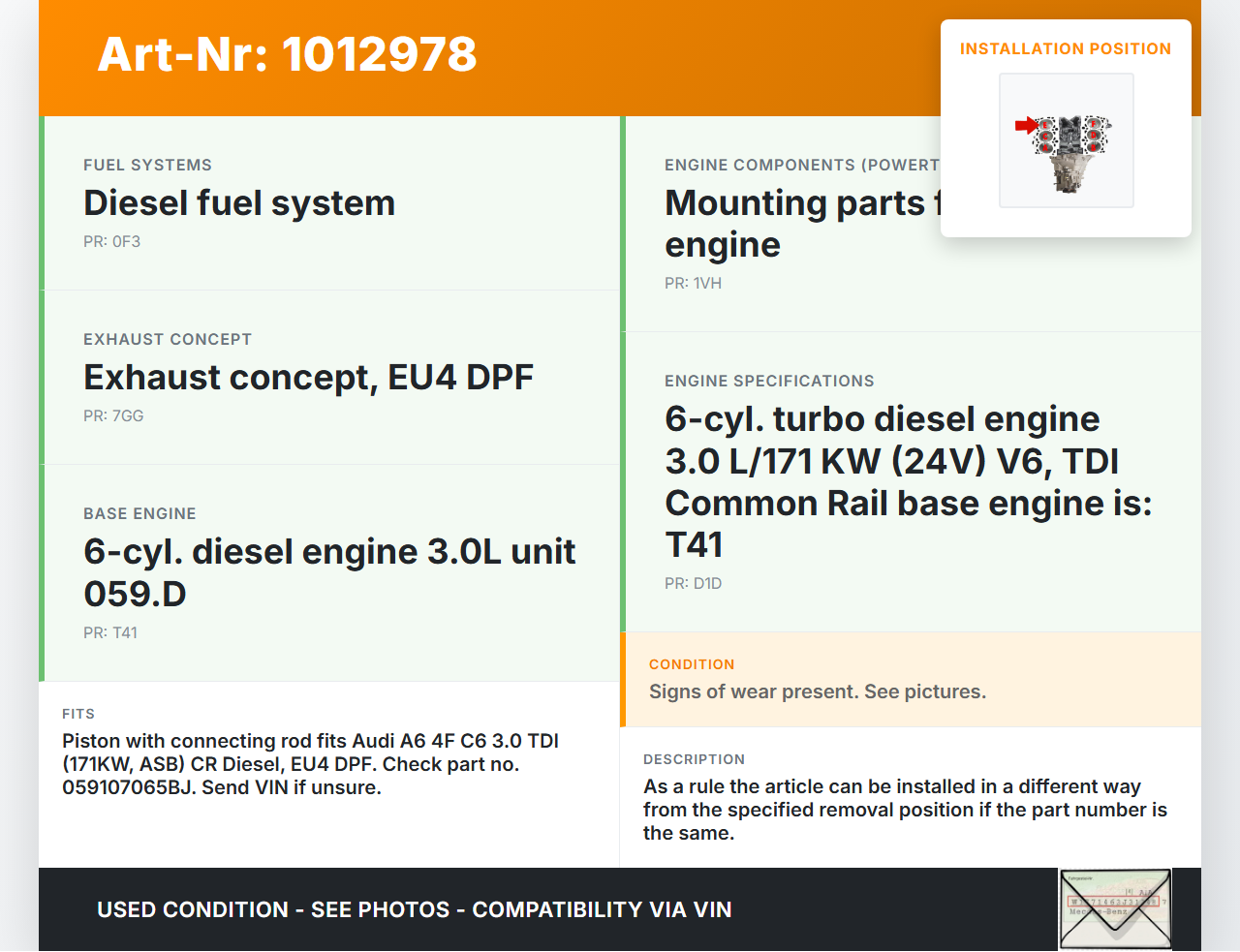Click the PR: 7GG code

click(x=113, y=416)
